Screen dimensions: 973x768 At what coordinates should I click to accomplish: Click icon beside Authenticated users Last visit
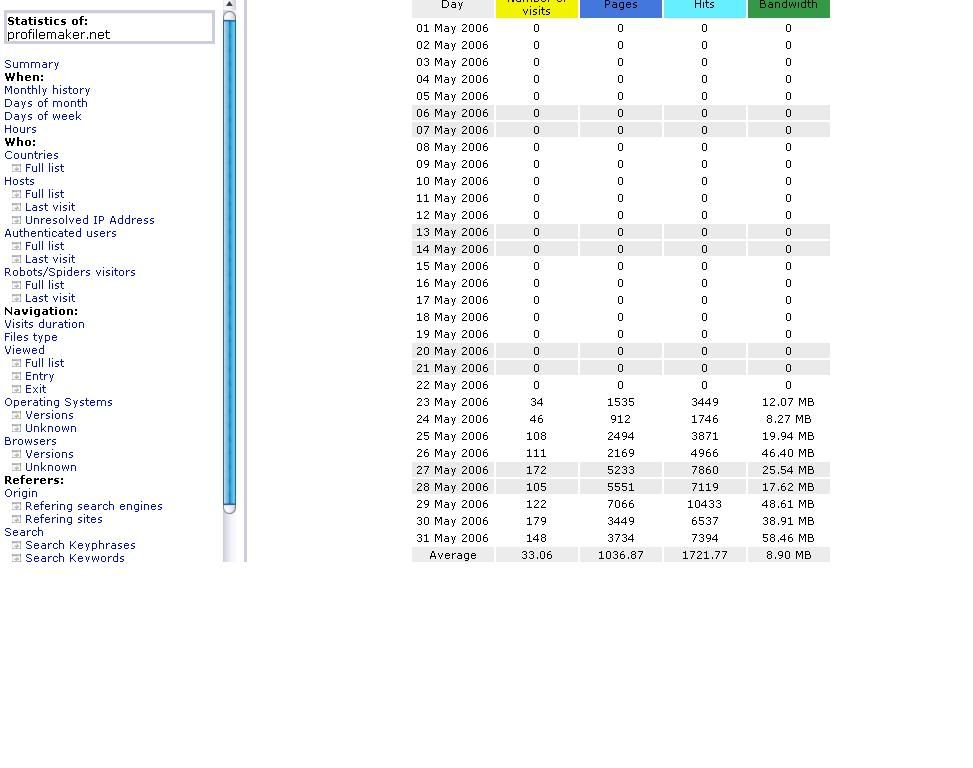[17, 259]
